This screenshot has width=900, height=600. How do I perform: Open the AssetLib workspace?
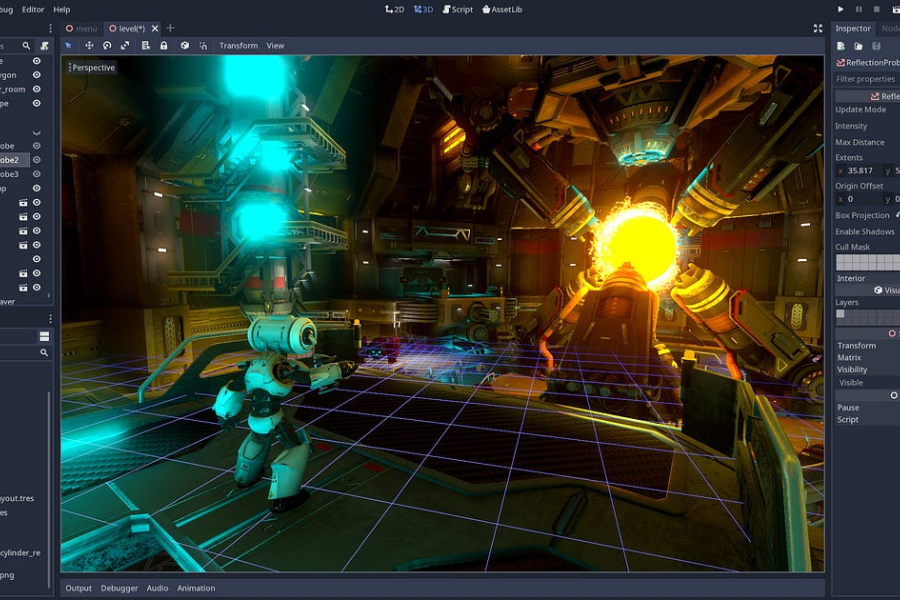(x=502, y=9)
